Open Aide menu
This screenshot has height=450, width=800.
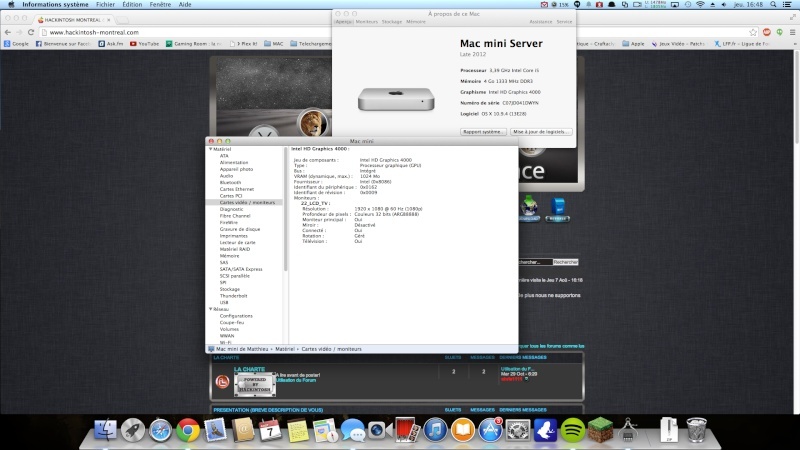(x=185, y=5)
